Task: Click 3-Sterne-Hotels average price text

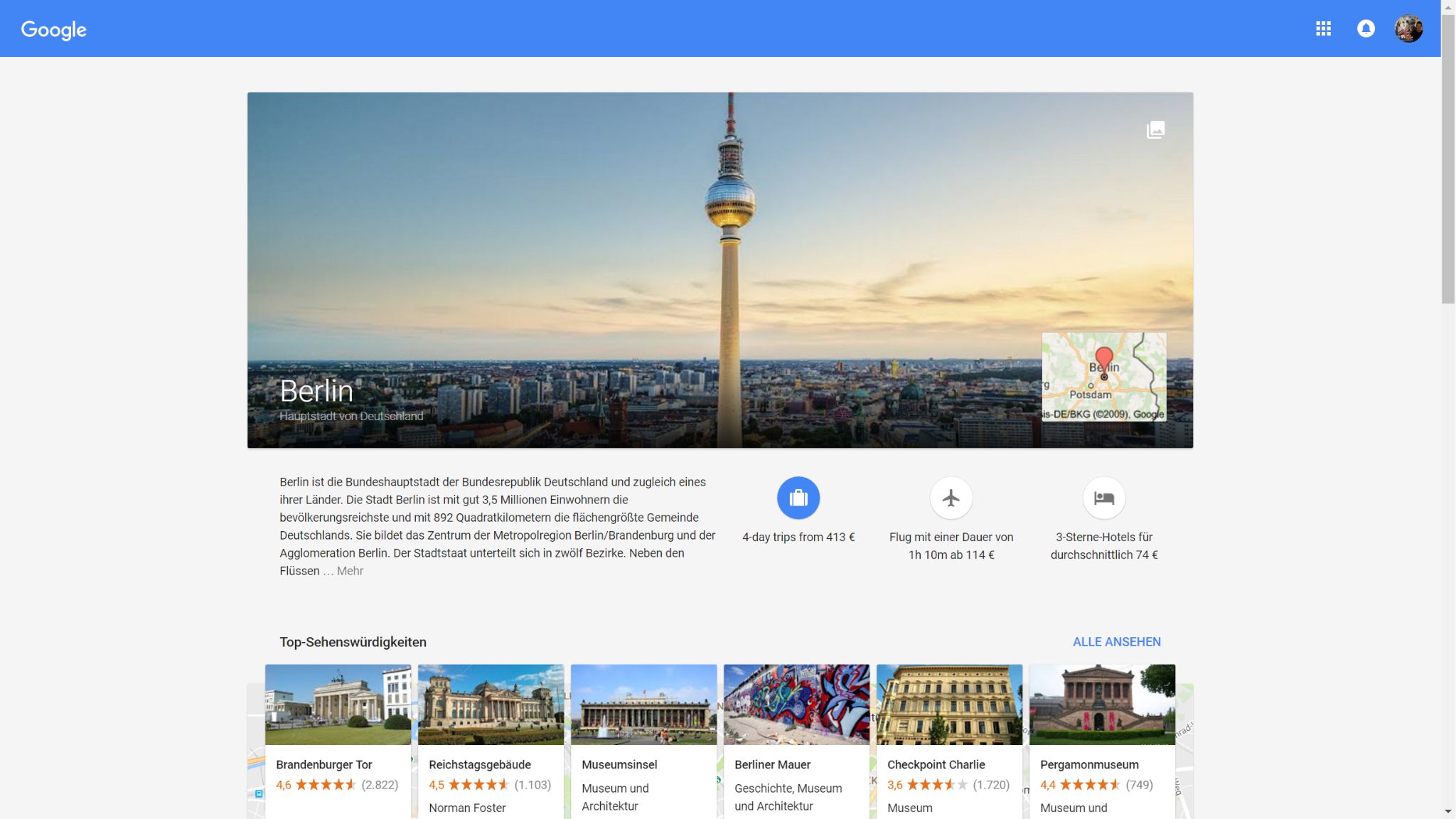Action: 1103,546
